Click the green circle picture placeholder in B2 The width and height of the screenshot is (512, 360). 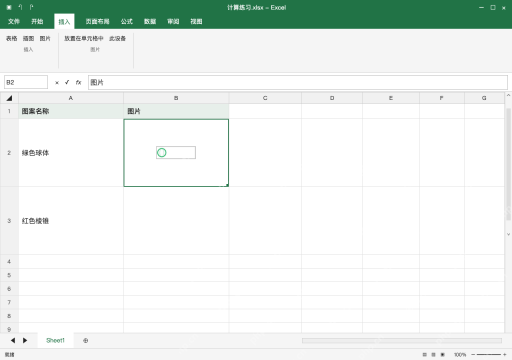pyautogui.click(x=162, y=153)
